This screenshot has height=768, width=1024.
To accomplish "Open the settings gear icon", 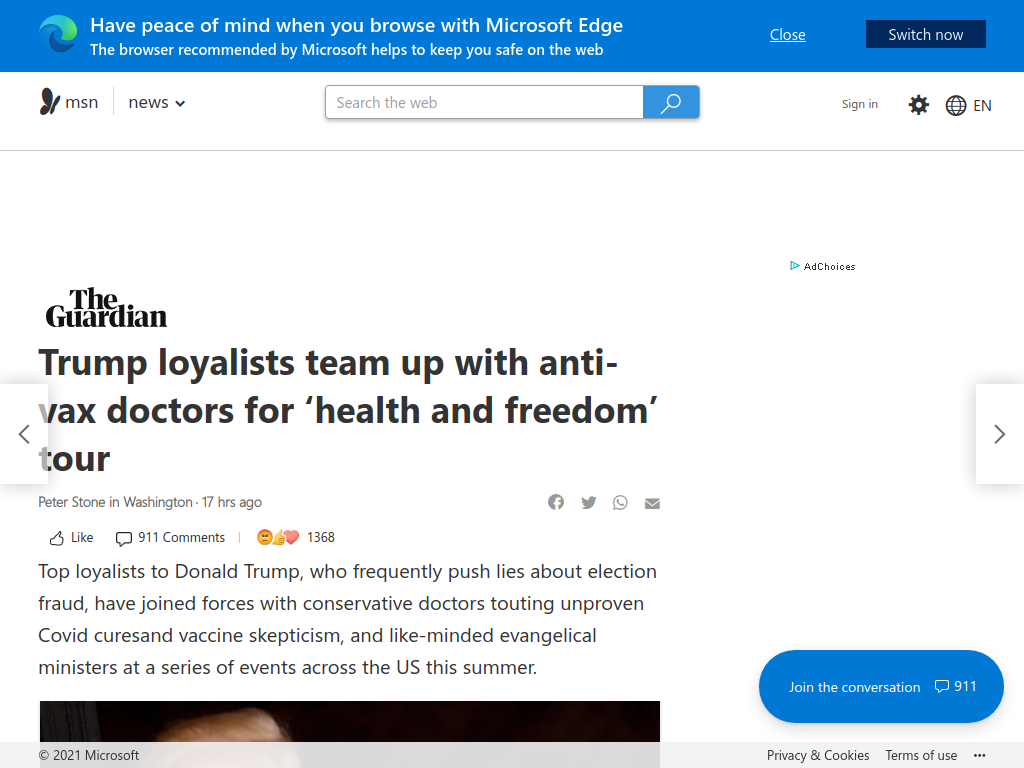I will point(918,104).
